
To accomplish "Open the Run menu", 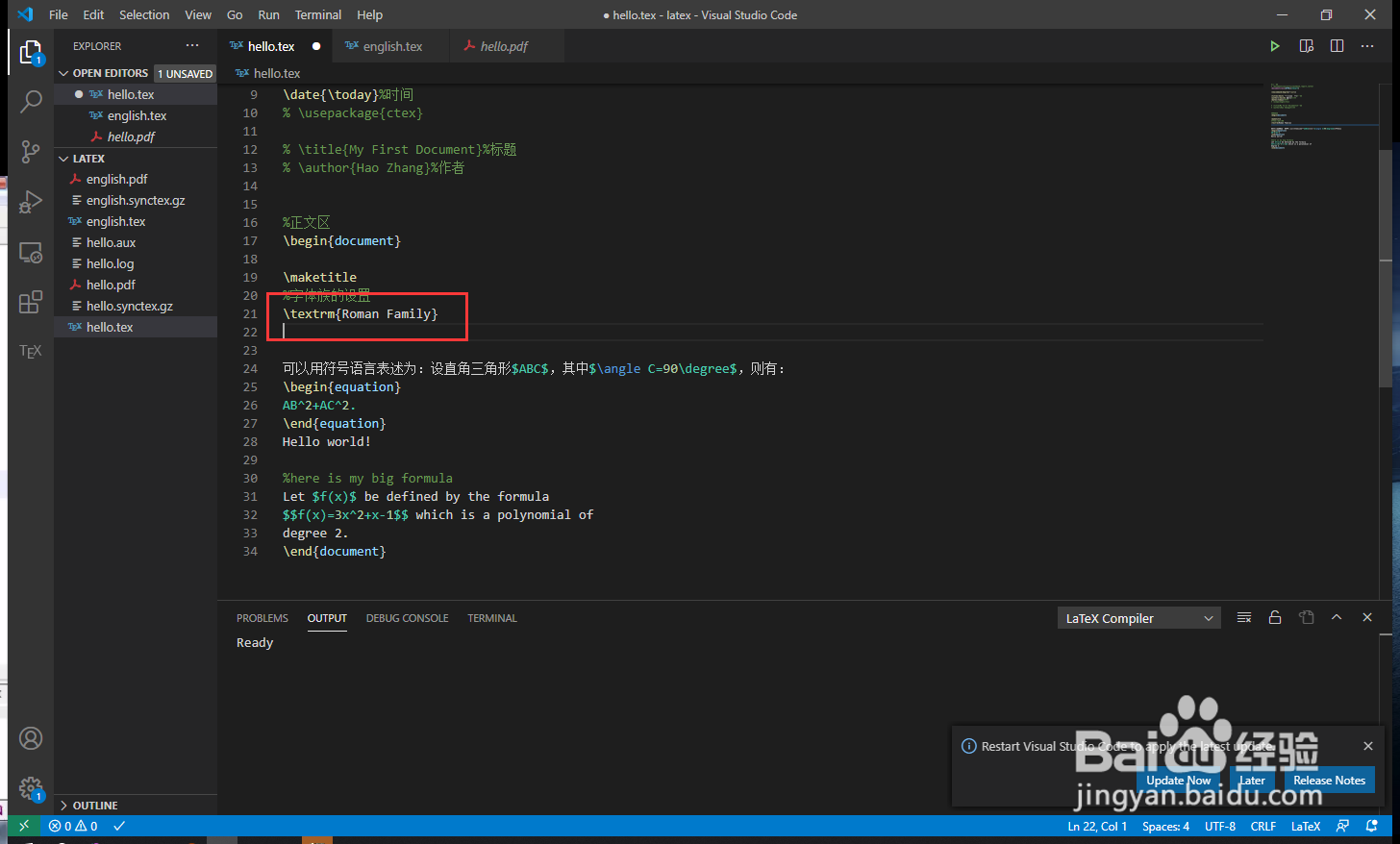I will point(269,14).
